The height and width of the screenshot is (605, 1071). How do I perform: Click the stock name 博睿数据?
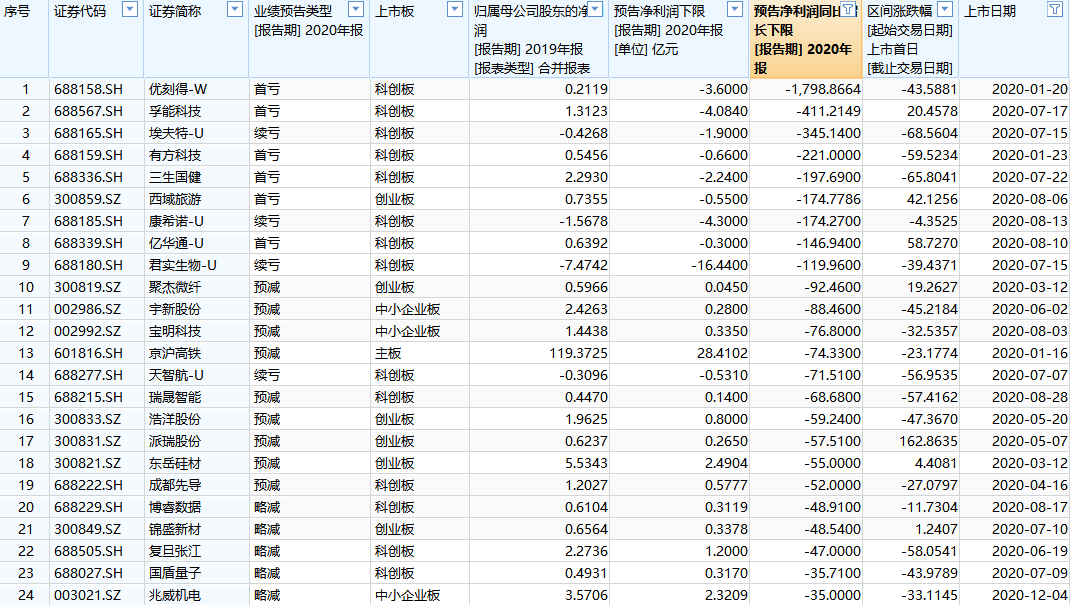[x=175, y=507]
